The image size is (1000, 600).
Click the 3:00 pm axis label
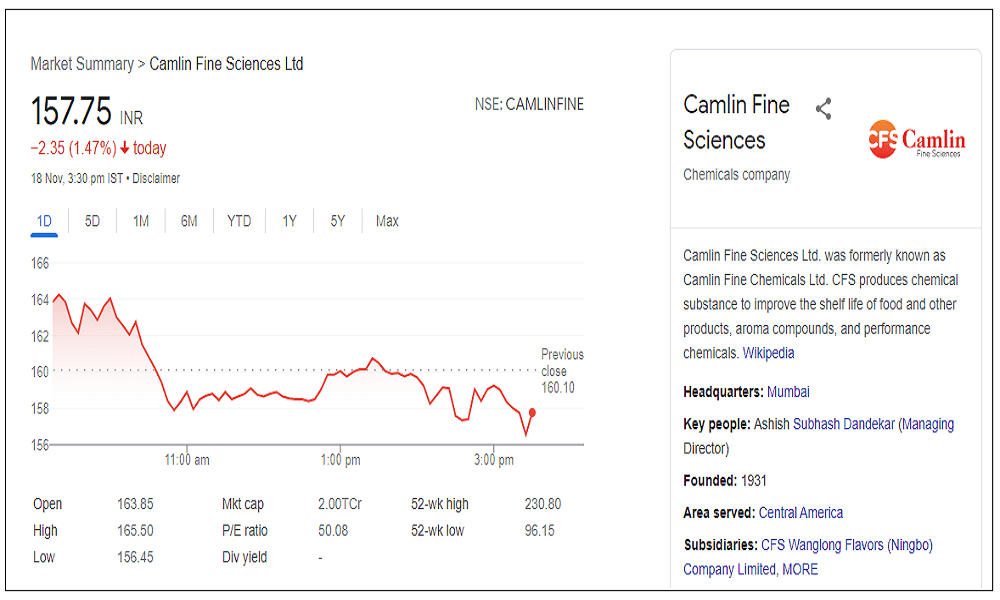pos(494,460)
